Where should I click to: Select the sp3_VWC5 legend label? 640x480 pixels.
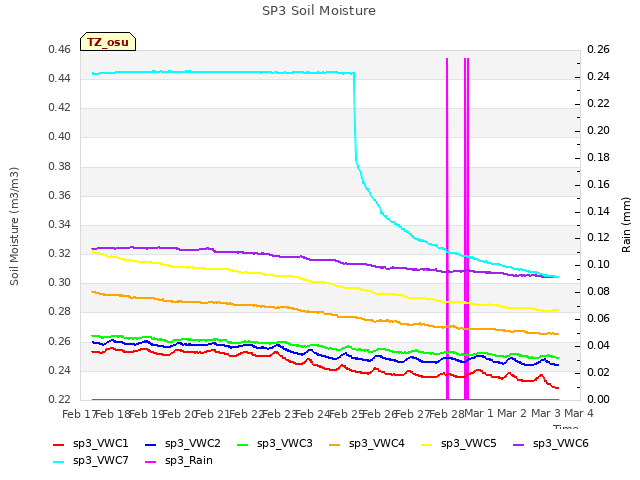[469, 444]
